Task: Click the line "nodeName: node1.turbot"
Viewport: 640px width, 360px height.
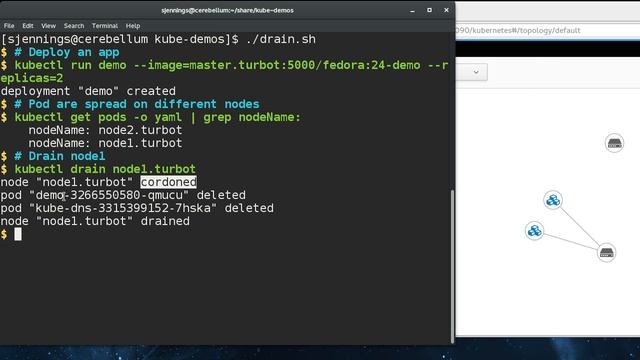Action: (x=105, y=143)
